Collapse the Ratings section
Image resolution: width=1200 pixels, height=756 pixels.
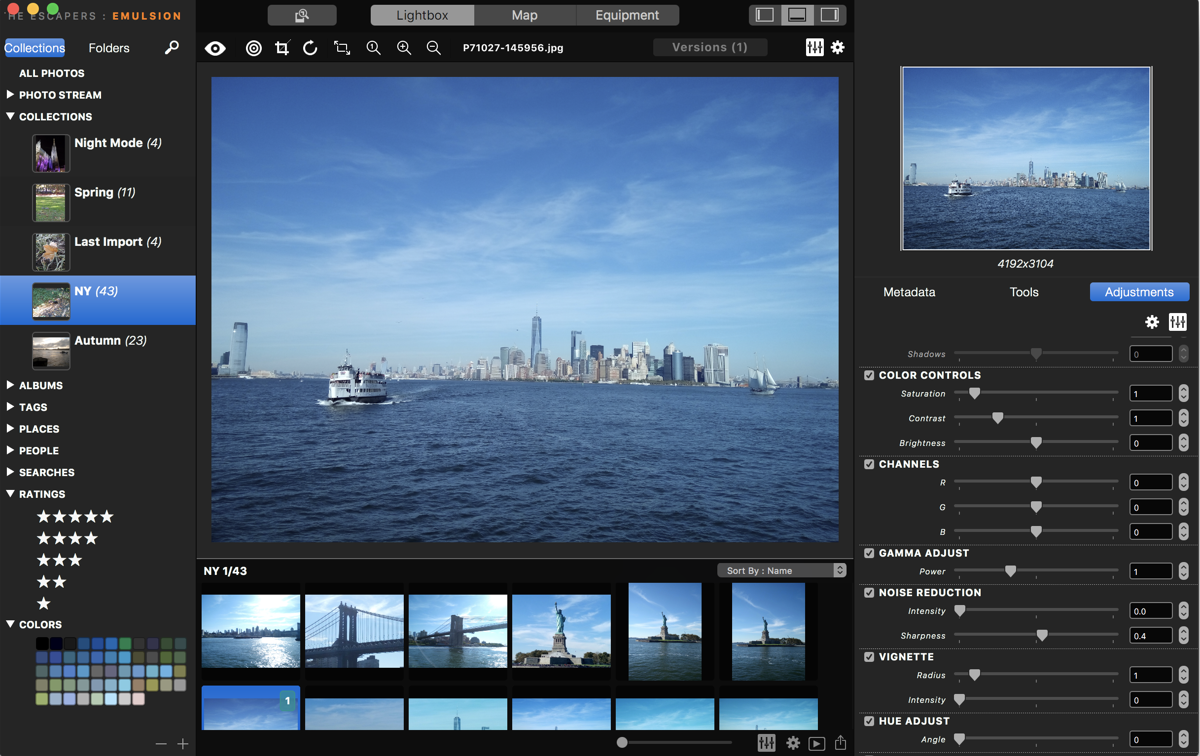click(x=10, y=494)
